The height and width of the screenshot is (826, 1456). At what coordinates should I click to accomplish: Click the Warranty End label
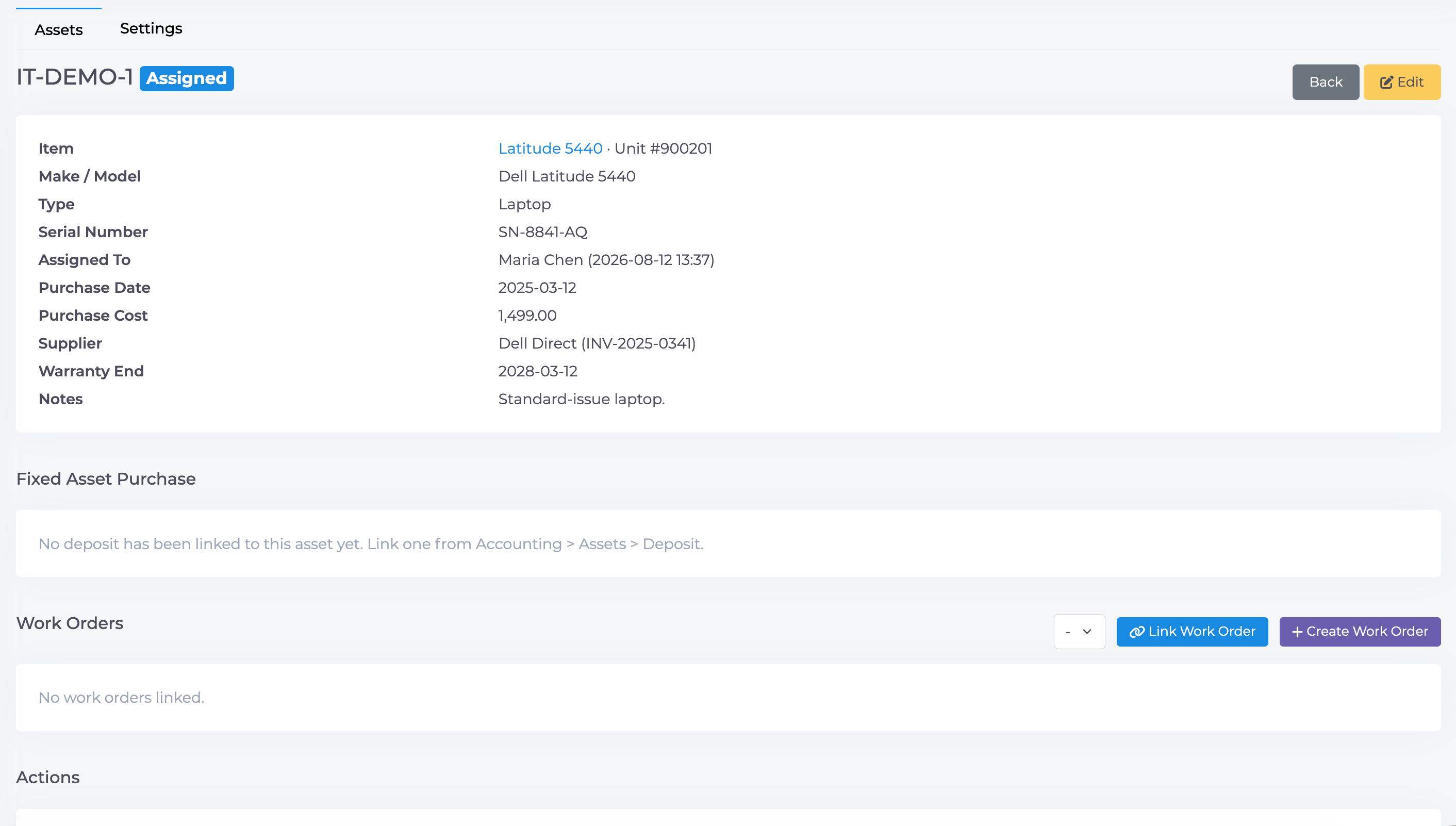(x=91, y=371)
